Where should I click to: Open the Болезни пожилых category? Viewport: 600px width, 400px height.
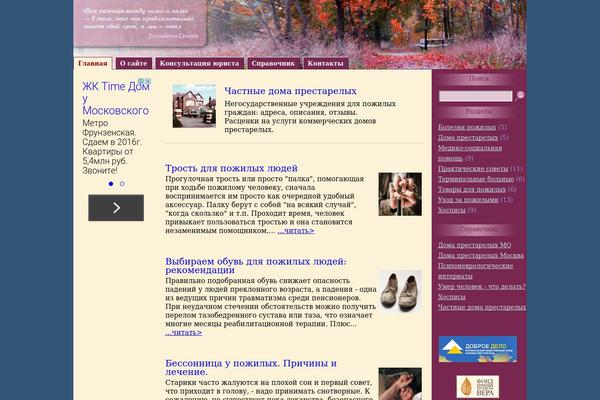(x=467, y=127)
